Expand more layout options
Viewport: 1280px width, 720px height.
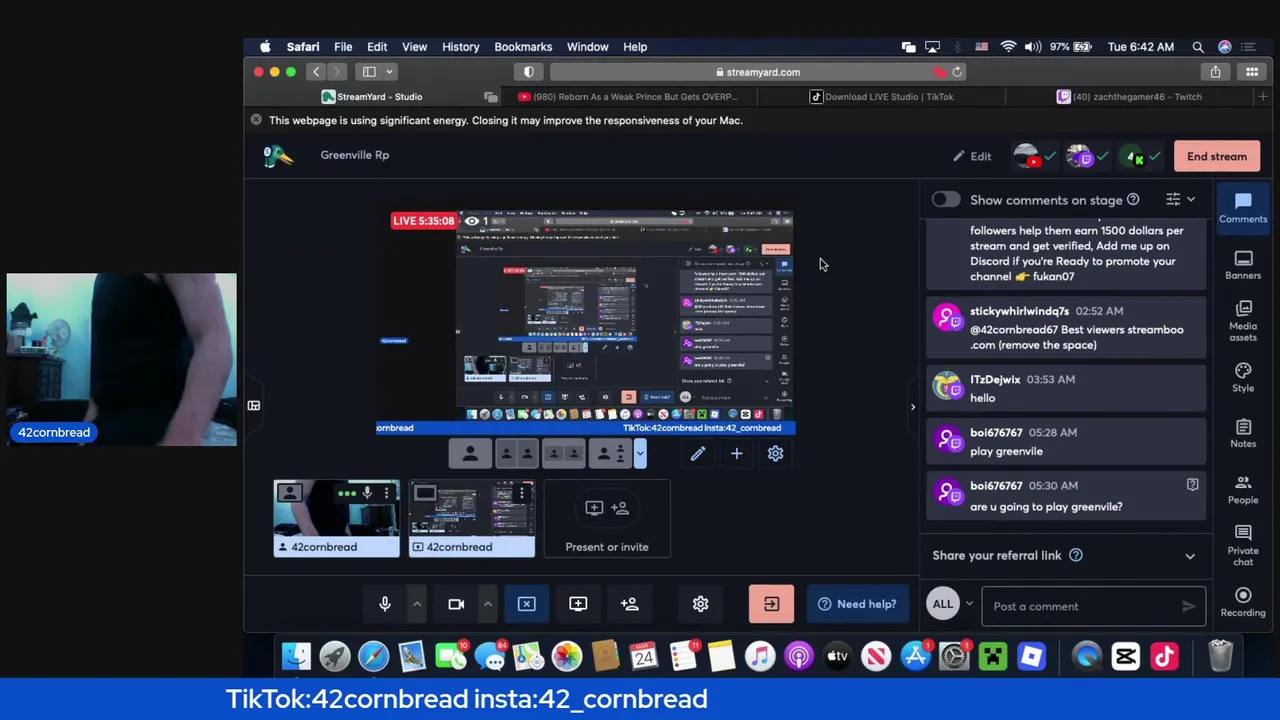pyautogui.click(x=640, y=454)
